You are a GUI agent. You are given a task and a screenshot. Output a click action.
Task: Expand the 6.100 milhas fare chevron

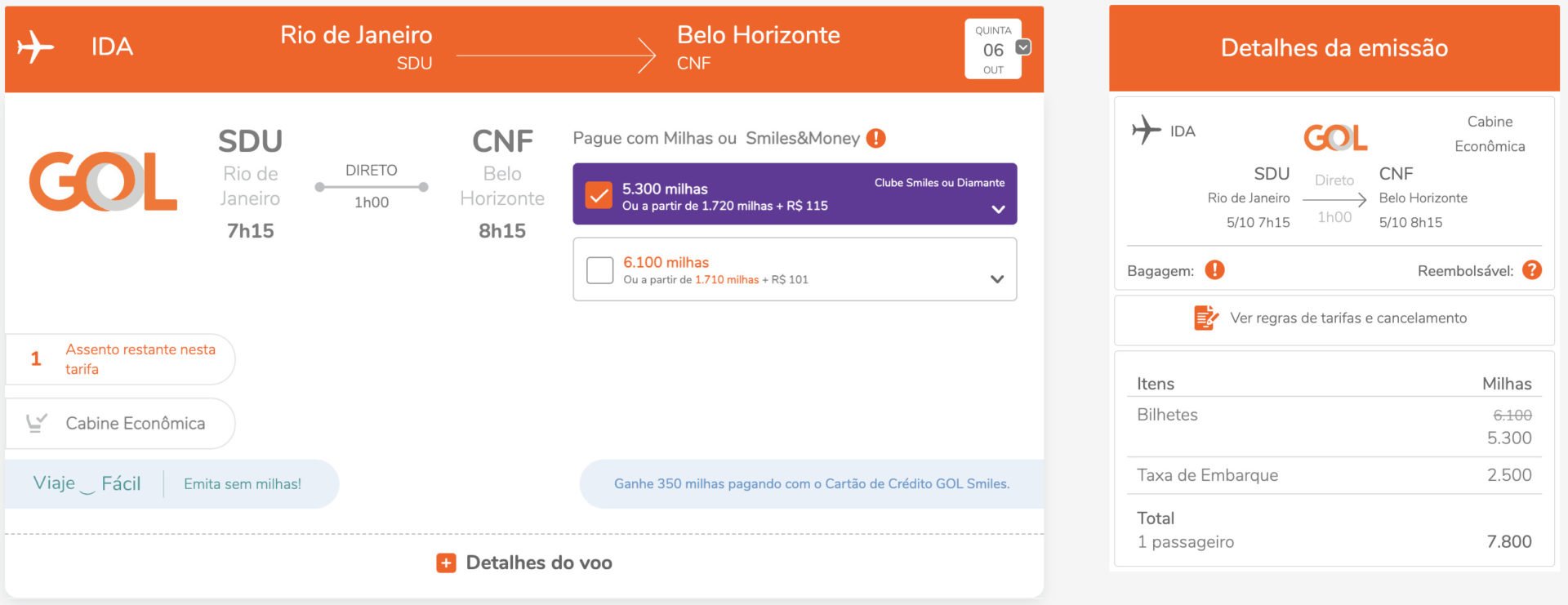[996, 278]
